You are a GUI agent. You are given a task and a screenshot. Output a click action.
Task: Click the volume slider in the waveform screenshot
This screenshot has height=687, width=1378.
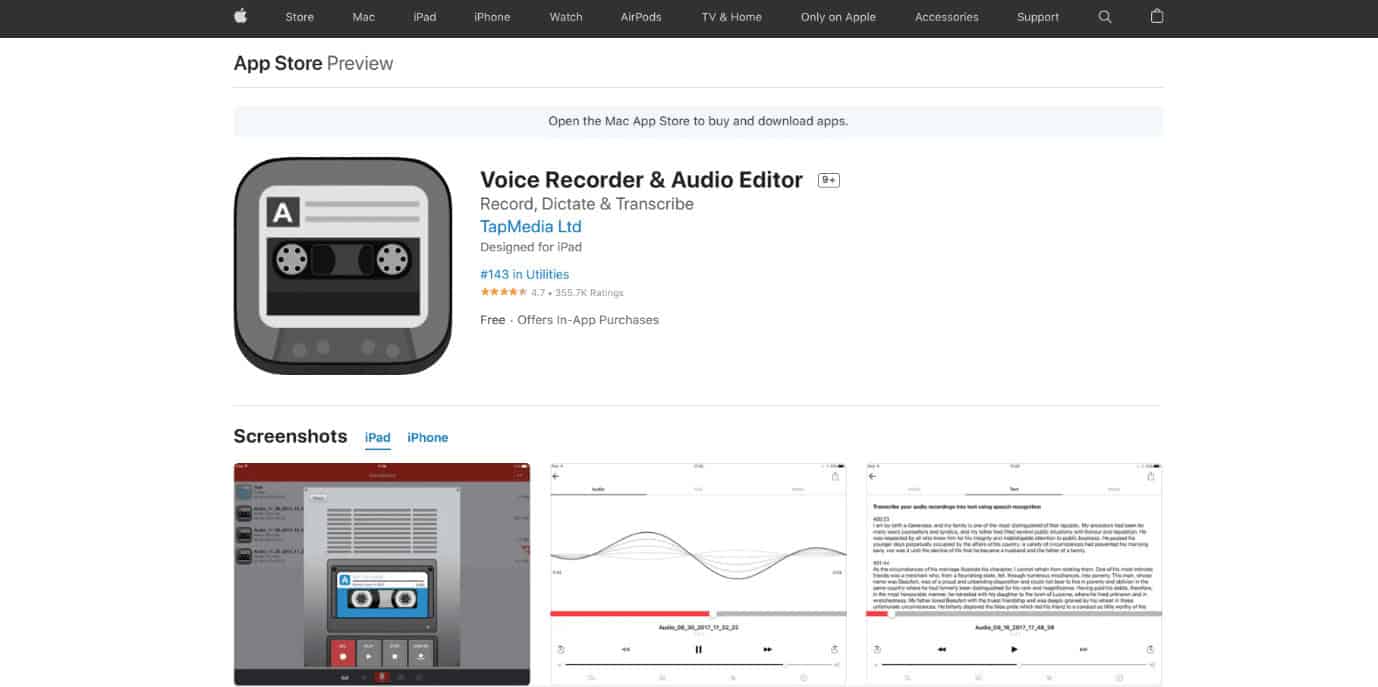click(x=698, y=664)
